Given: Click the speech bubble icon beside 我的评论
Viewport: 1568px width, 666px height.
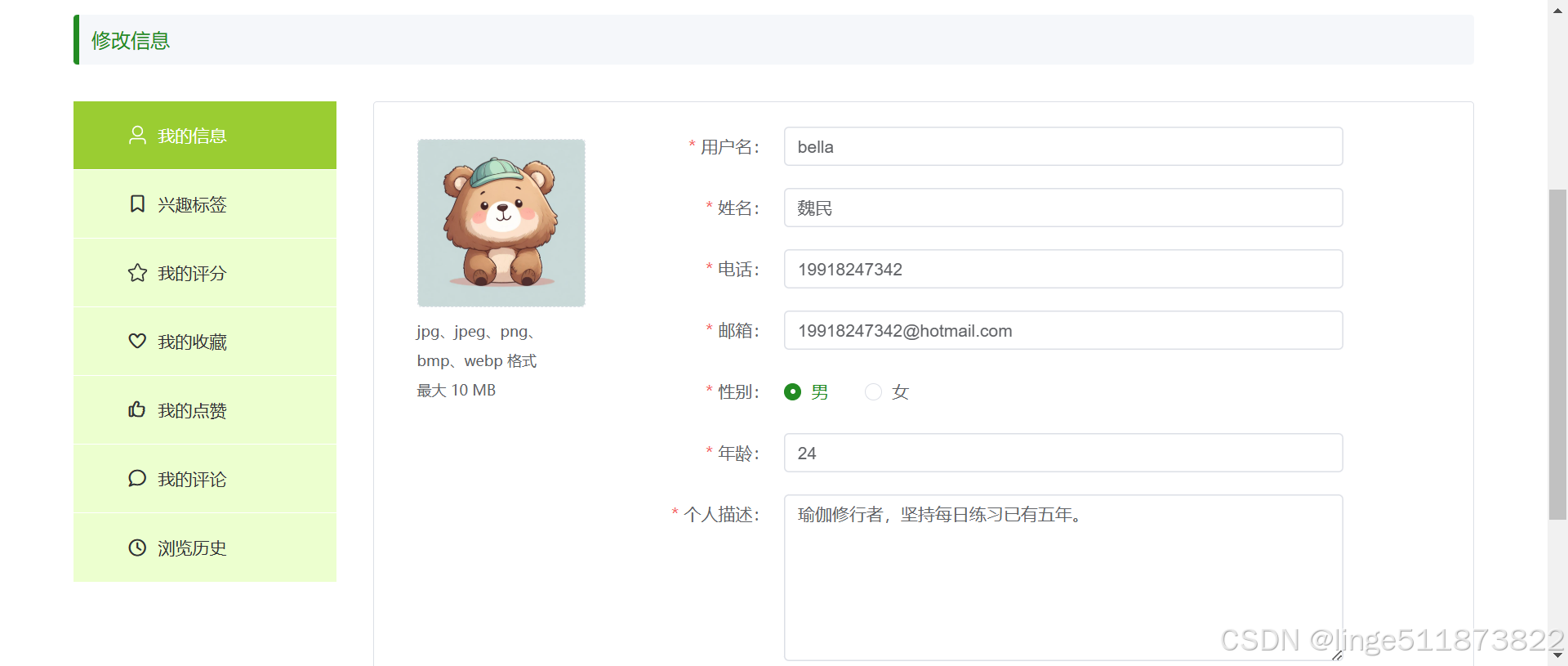Looking at the screenshot, I should coord(137,478).
